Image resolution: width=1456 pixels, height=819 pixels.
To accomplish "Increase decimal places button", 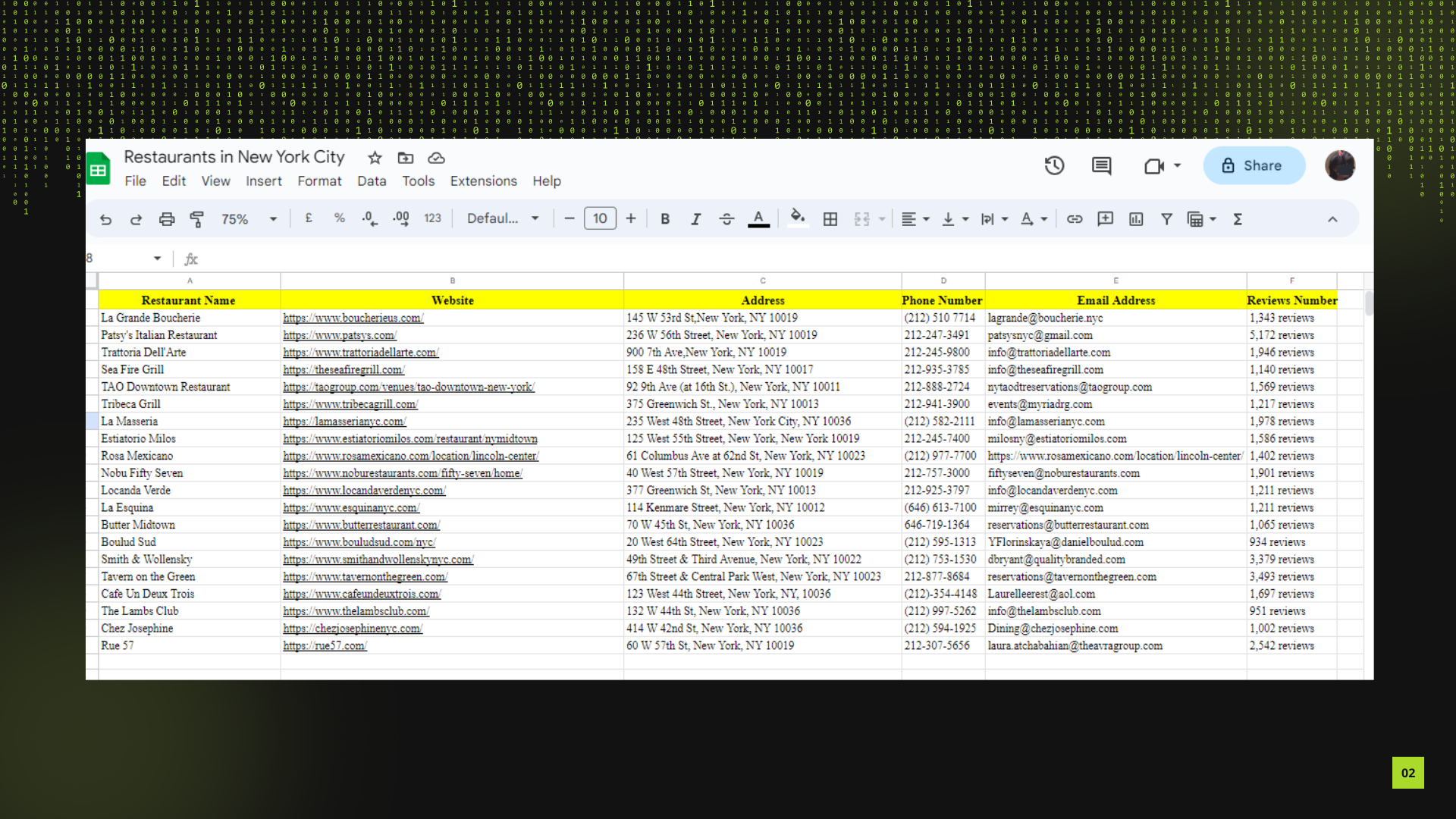I will pos(401,219).
